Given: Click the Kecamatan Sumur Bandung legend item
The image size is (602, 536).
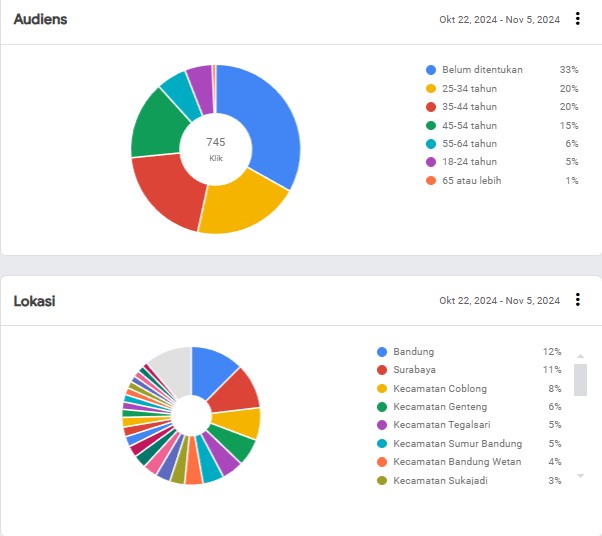Looking at the screenshot, I should (457, 444).
